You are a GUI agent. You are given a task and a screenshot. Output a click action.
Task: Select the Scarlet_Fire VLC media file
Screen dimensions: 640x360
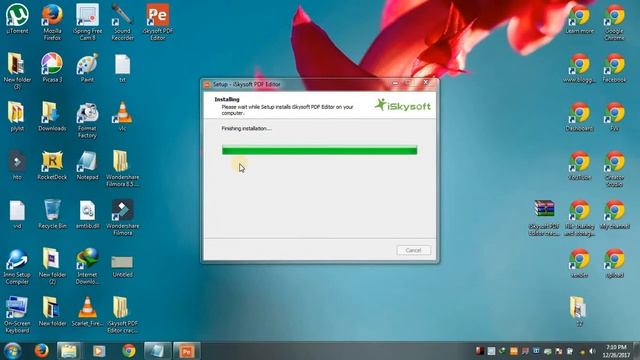(x=87, y=311)
